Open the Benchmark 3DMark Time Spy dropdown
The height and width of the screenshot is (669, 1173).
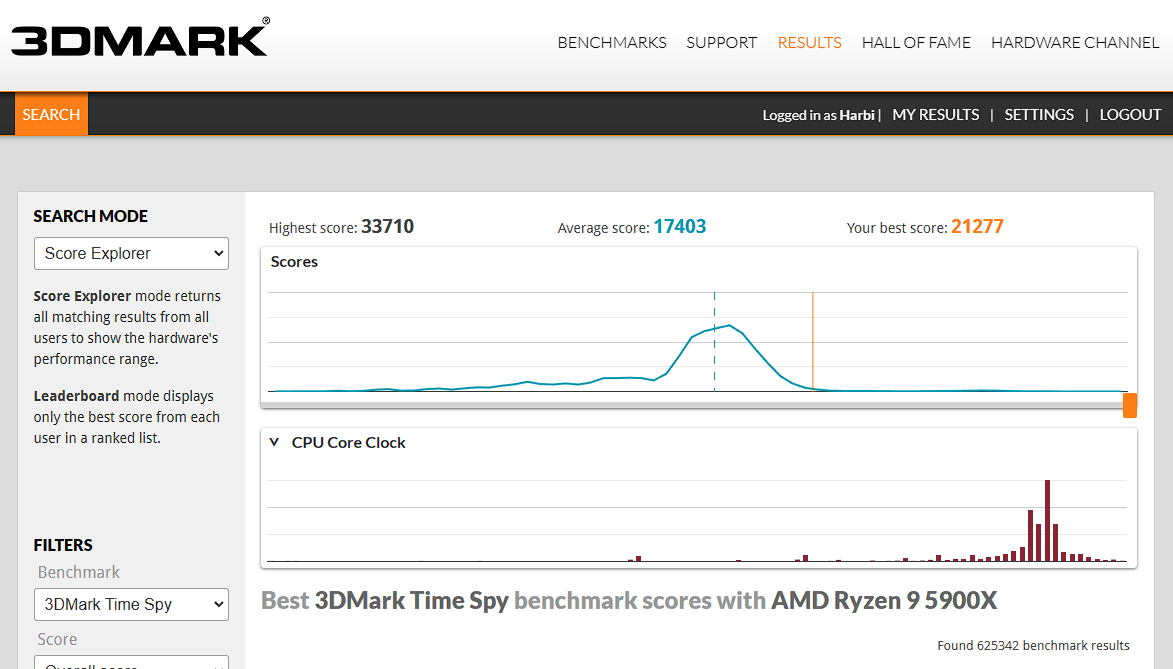point(131,604)
